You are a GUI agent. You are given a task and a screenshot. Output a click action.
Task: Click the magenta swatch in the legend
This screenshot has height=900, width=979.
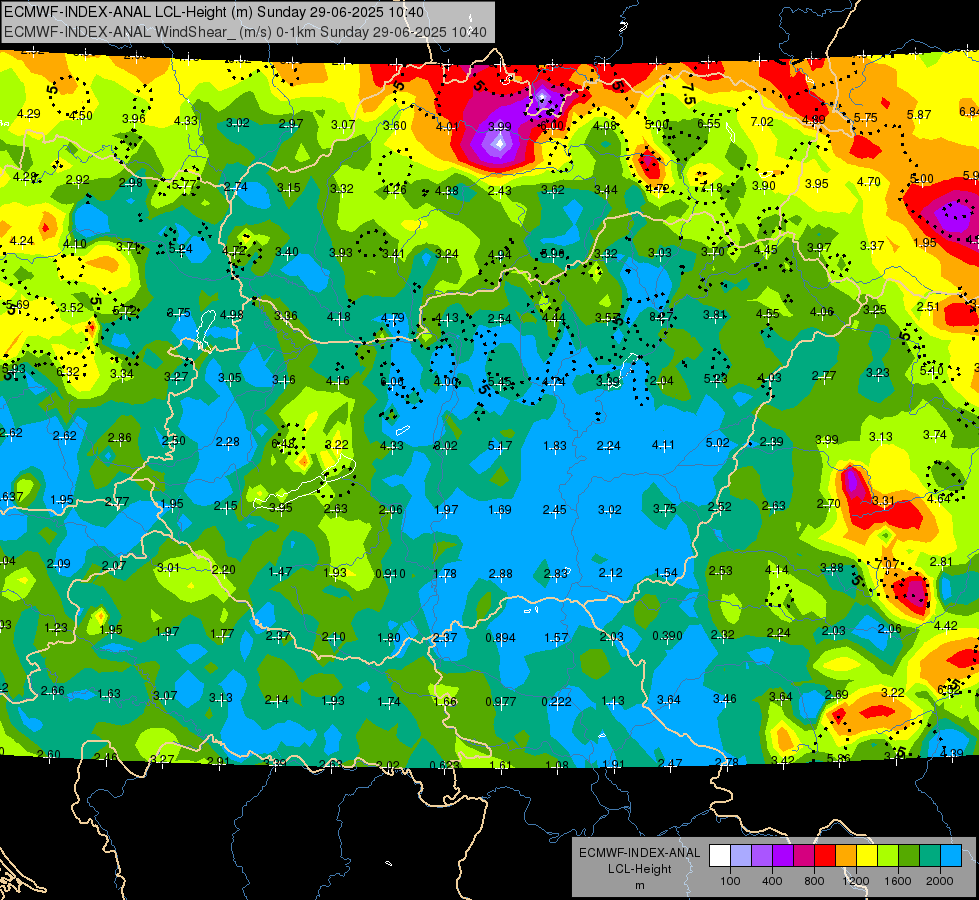click(x=804, y=856)
